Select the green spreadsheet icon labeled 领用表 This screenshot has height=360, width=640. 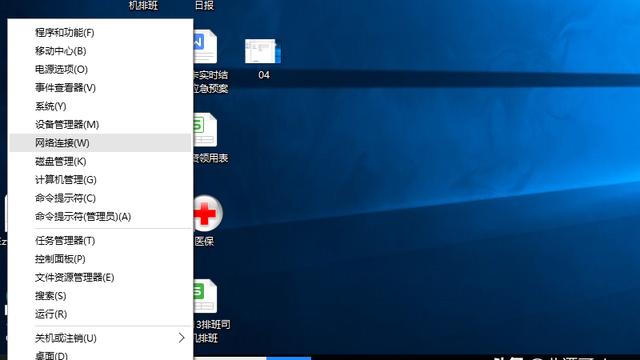205,130
